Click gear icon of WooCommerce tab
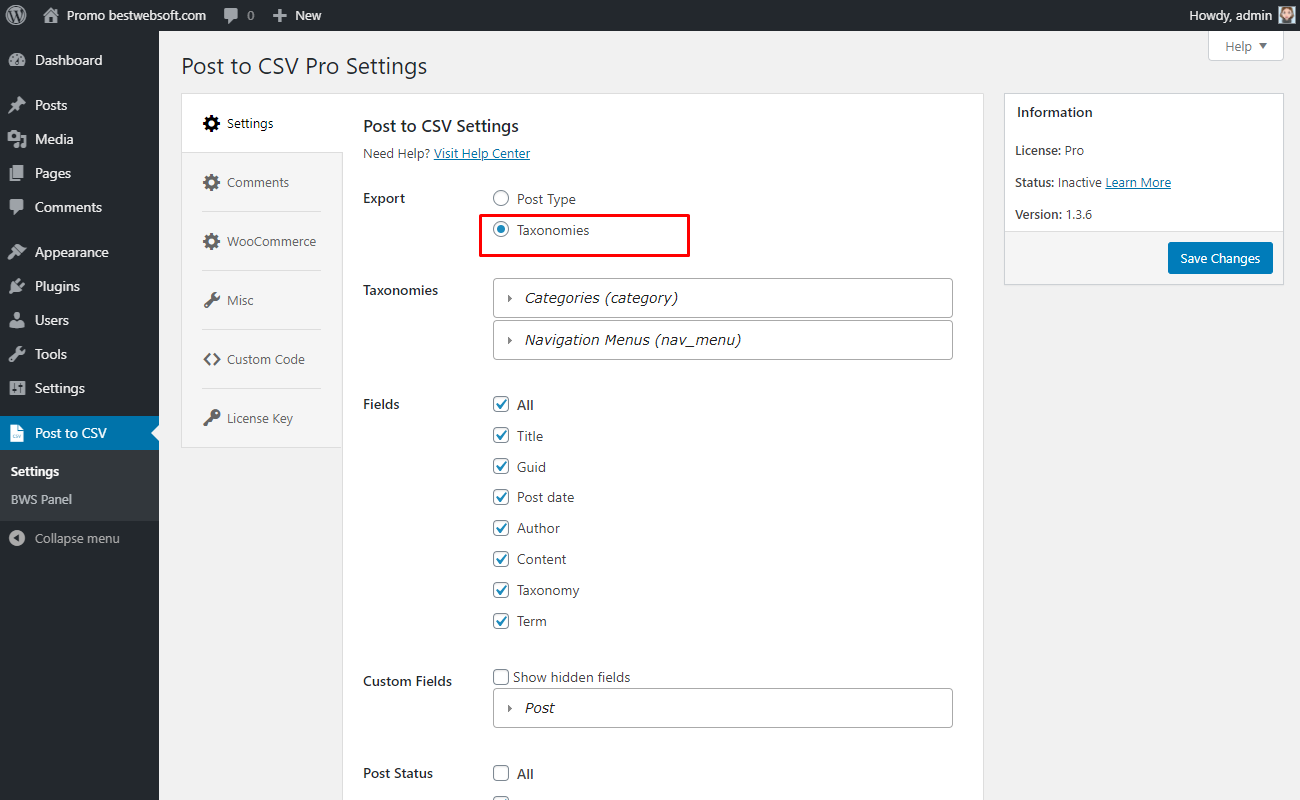1300x800 pixels. click(211, 241)
